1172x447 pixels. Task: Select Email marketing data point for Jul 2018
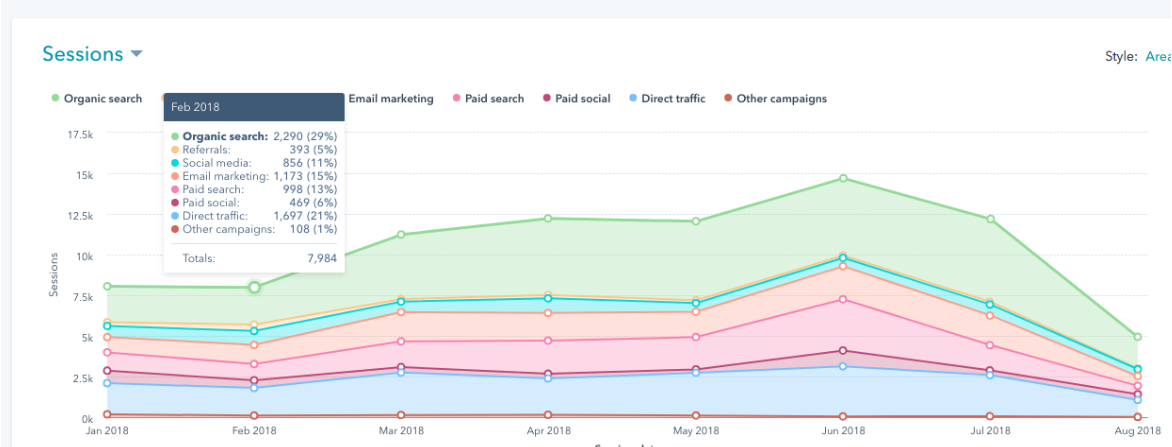[x=990, y=315]
